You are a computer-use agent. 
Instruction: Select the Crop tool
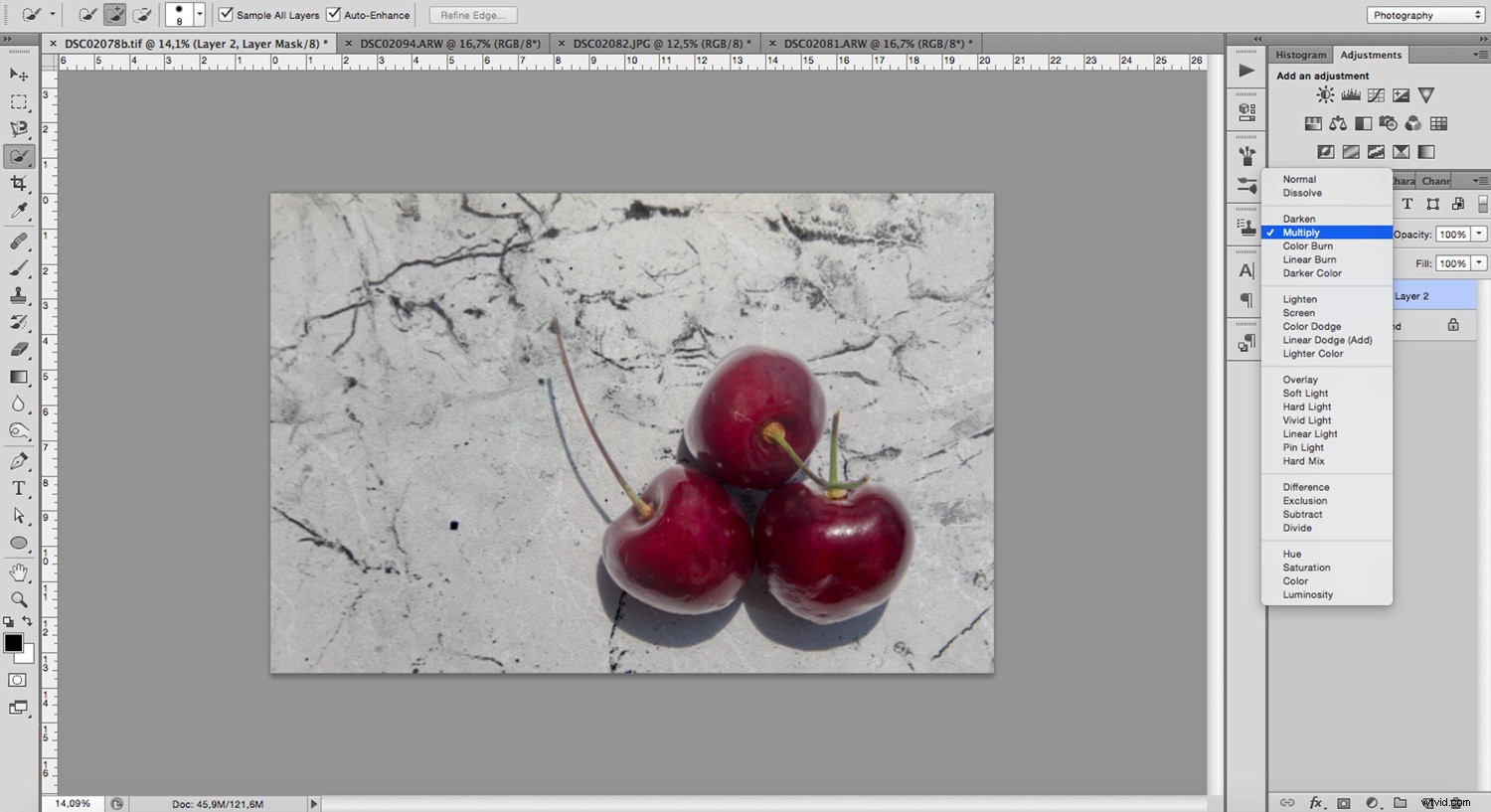[18, 183]
